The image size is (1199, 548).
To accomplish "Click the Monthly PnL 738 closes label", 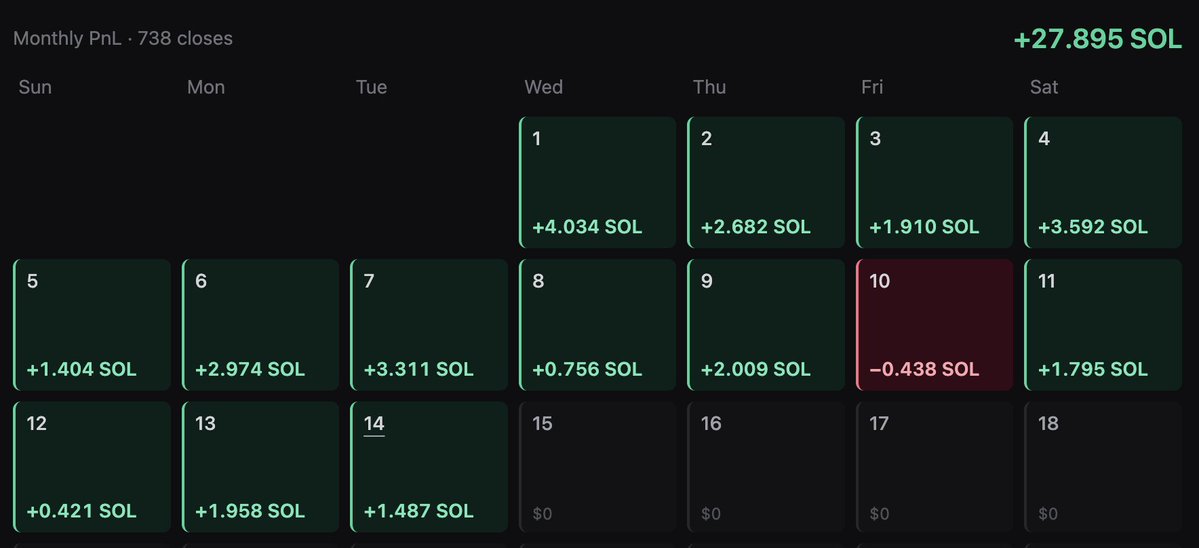I will pyautogui.click(x=123, y=38).
